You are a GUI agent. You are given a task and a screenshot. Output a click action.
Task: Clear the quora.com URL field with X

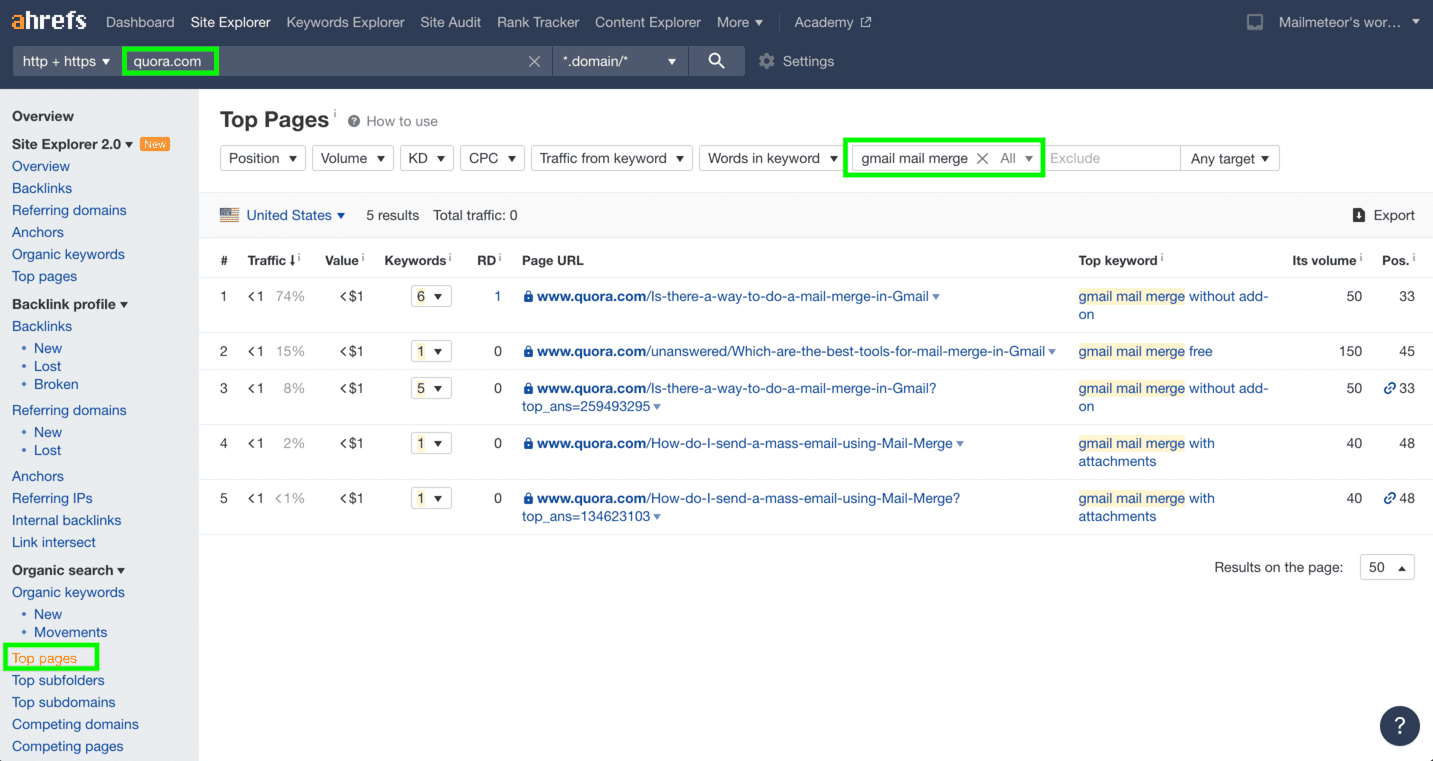click(x=535, y=61)
